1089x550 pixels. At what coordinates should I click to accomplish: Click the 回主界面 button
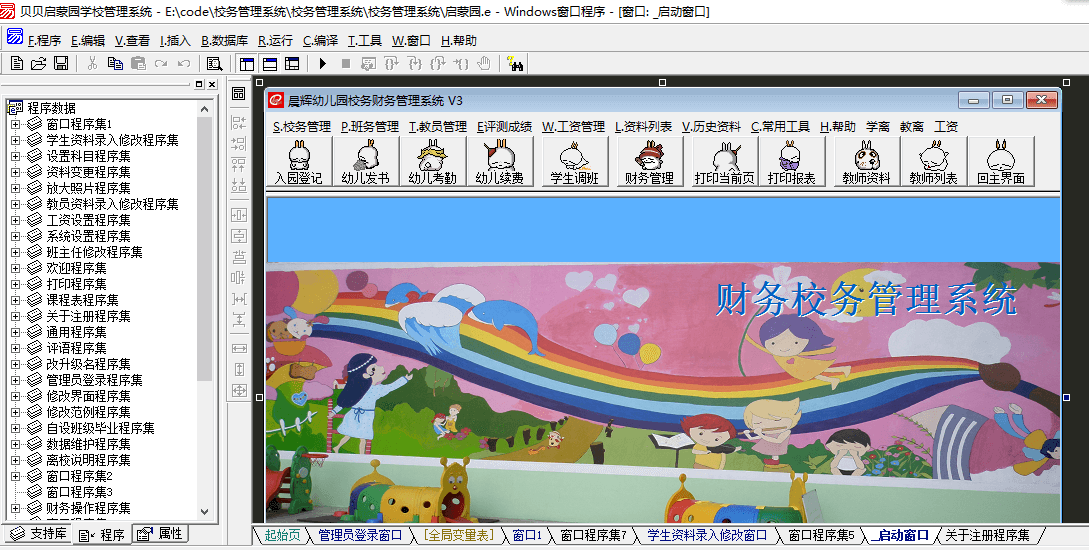[x=1001, y=162]
